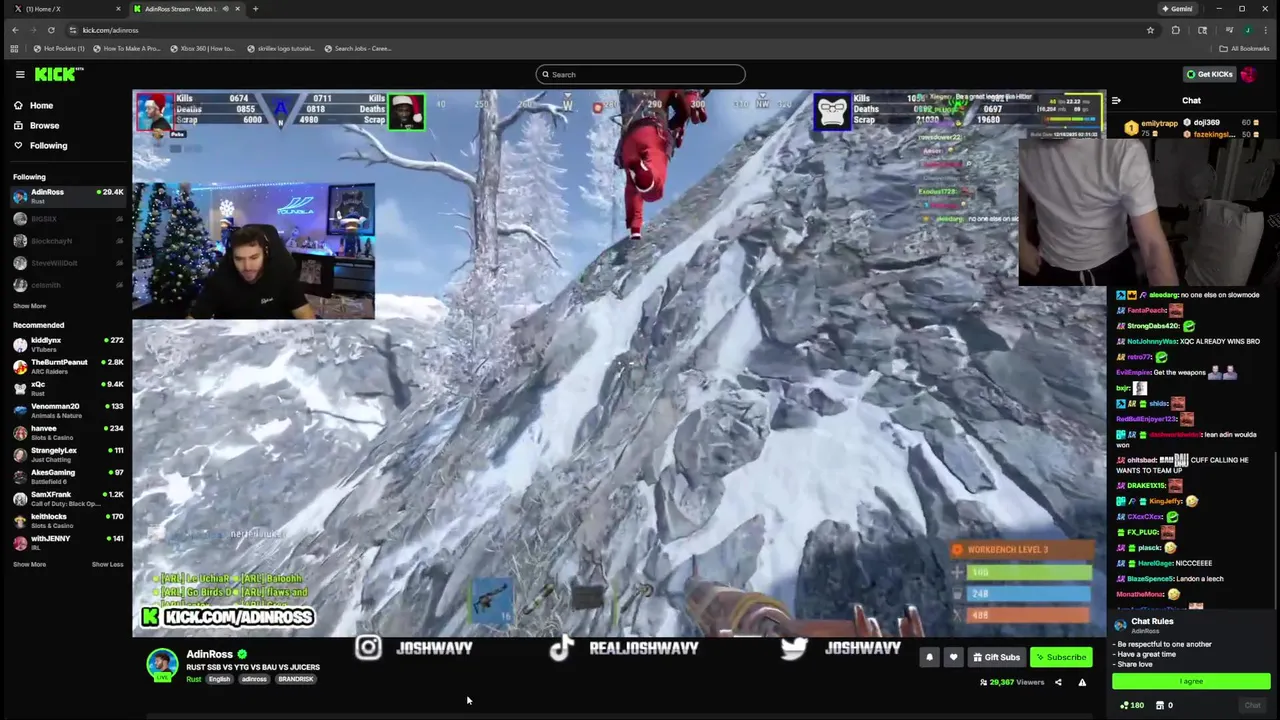Image resolution: width=1280 pixels, height=720 pixels.
Task: Click the Gemini button in title bar
Action: (1177, 9)
